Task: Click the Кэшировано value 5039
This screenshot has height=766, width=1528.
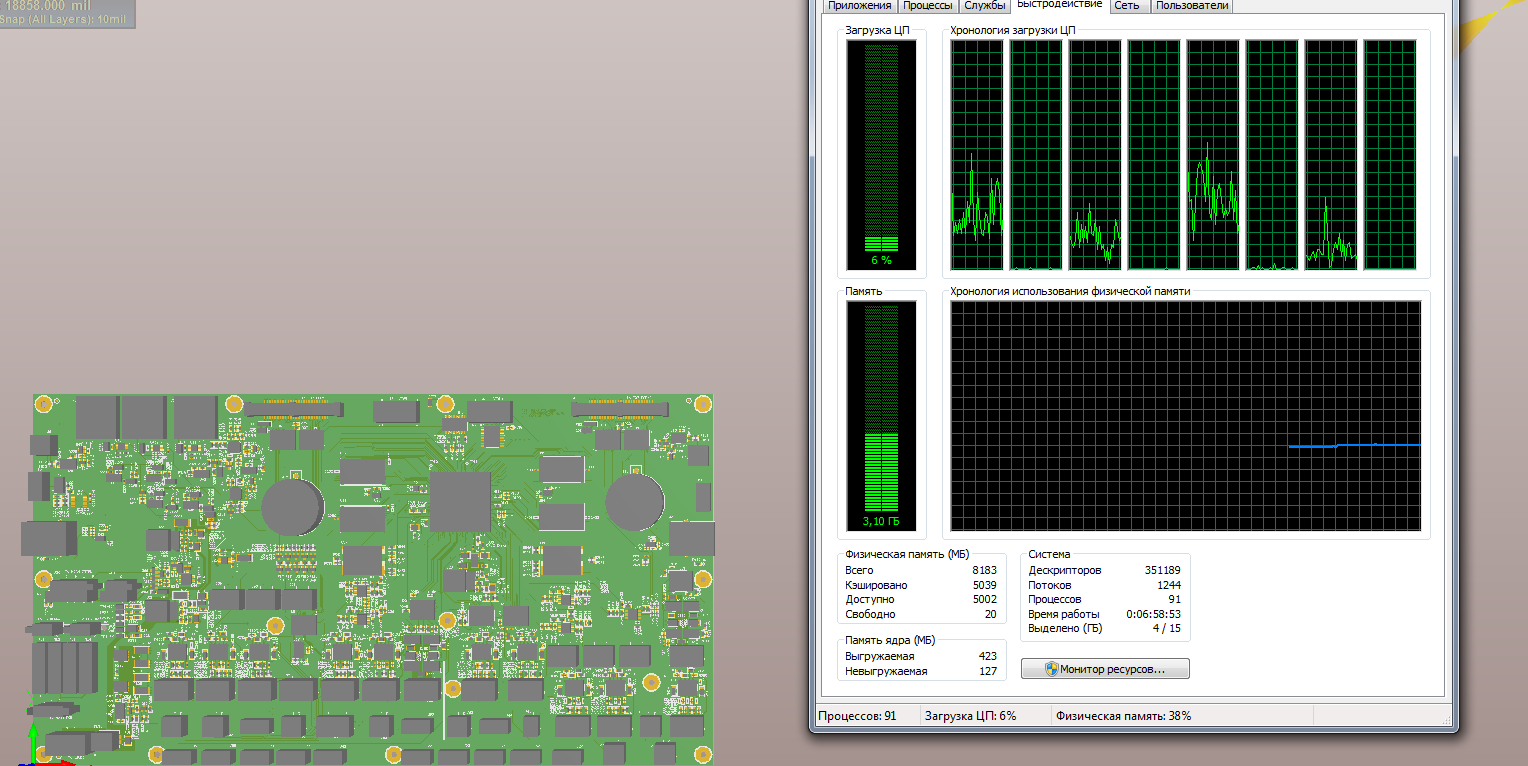Action: 984,585
